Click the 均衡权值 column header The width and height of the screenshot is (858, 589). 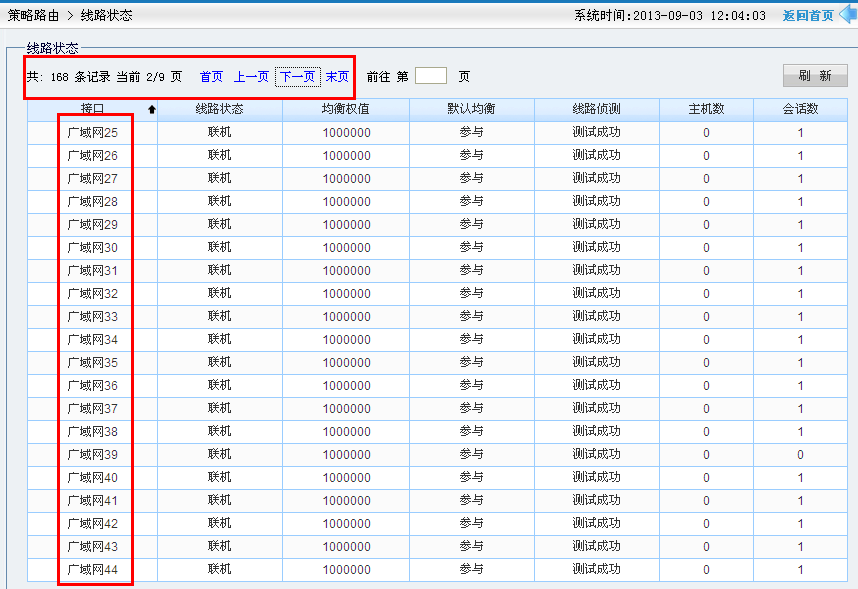click(346, 109)
